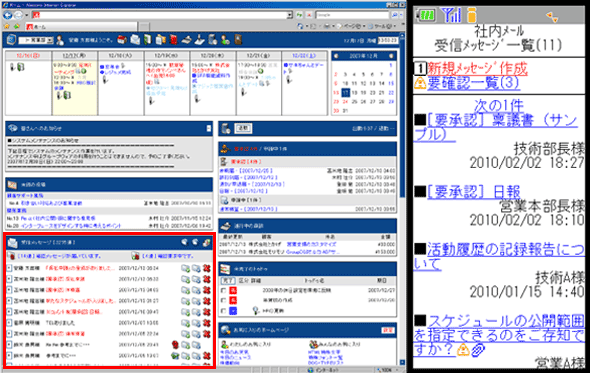This screenshot has height=373, width=590.
Task: Expand the 安藤 太郎様 message row
Action: click(9, 268)
